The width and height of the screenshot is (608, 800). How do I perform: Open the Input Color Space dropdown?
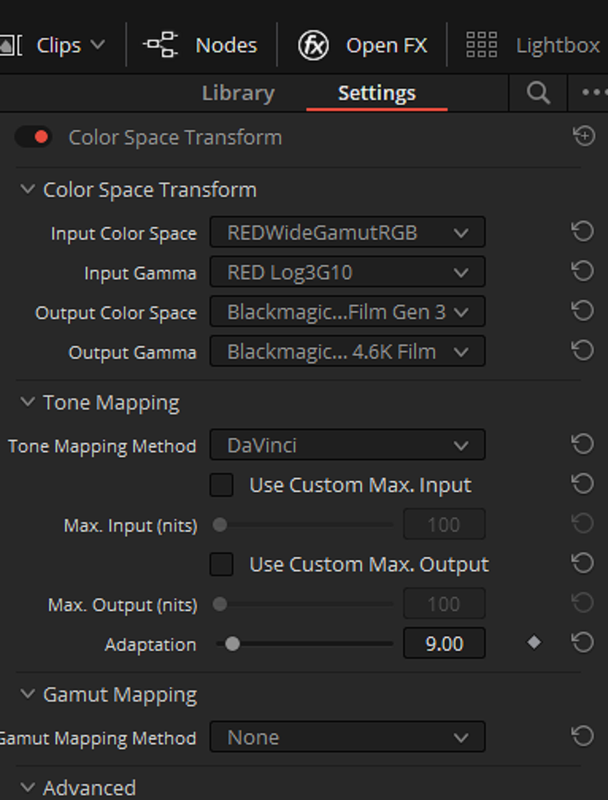pyautogui.click(x=347, y=232)
